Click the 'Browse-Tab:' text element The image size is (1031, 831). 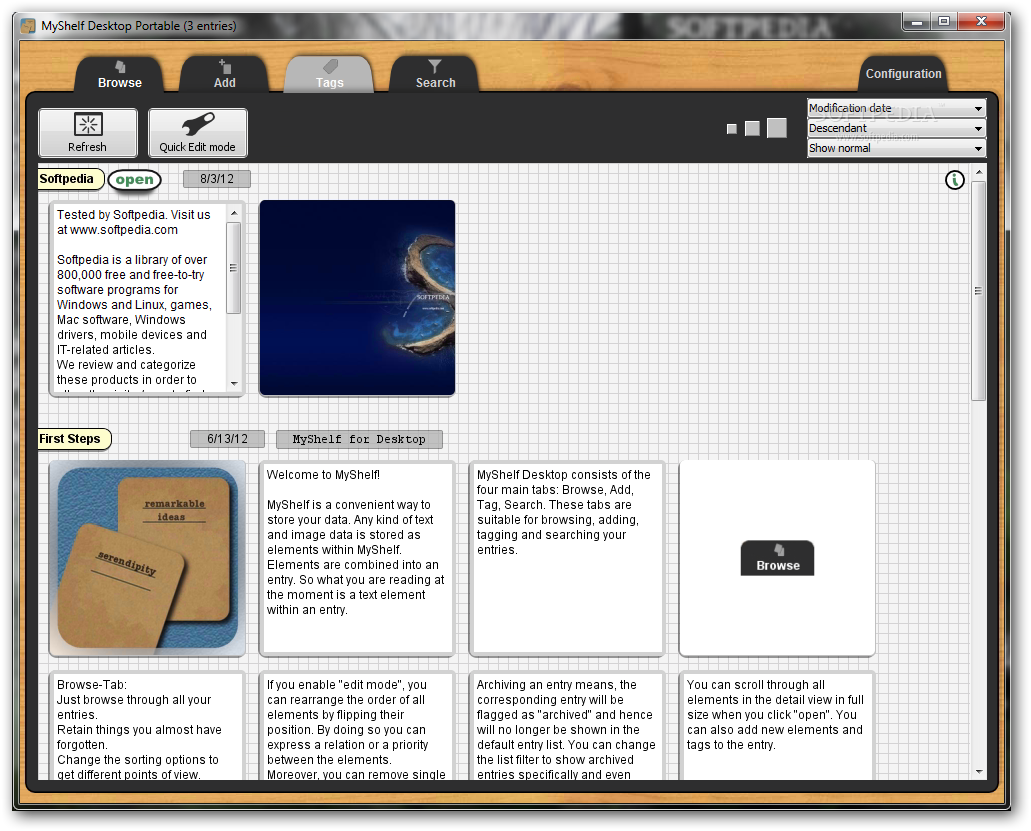[x=147, y=726]
